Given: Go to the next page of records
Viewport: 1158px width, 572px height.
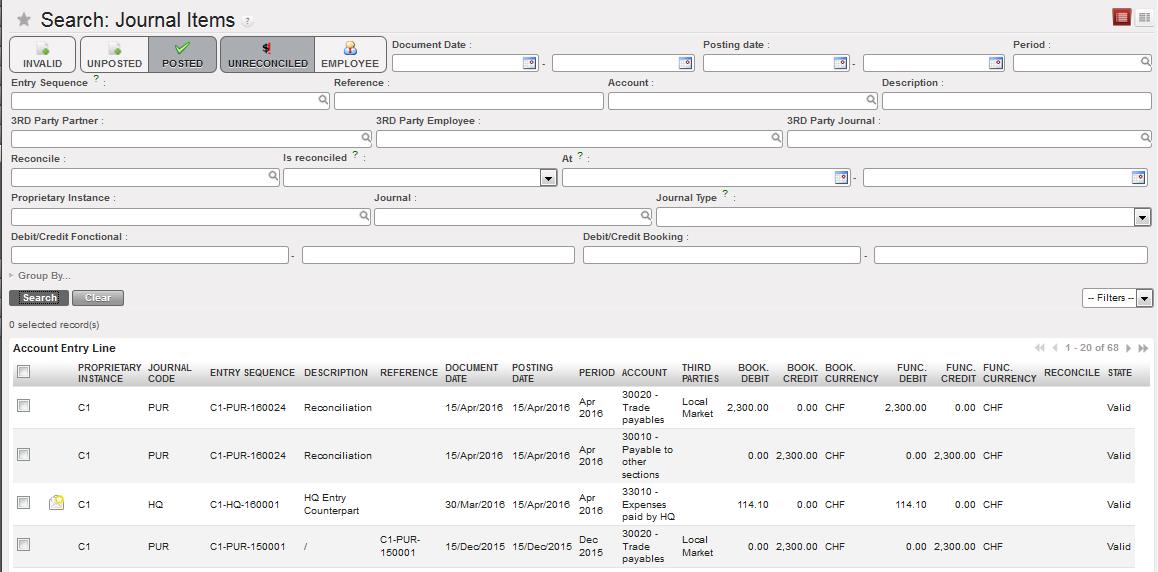Looking at the screenshot, I should click(1129, 348).
